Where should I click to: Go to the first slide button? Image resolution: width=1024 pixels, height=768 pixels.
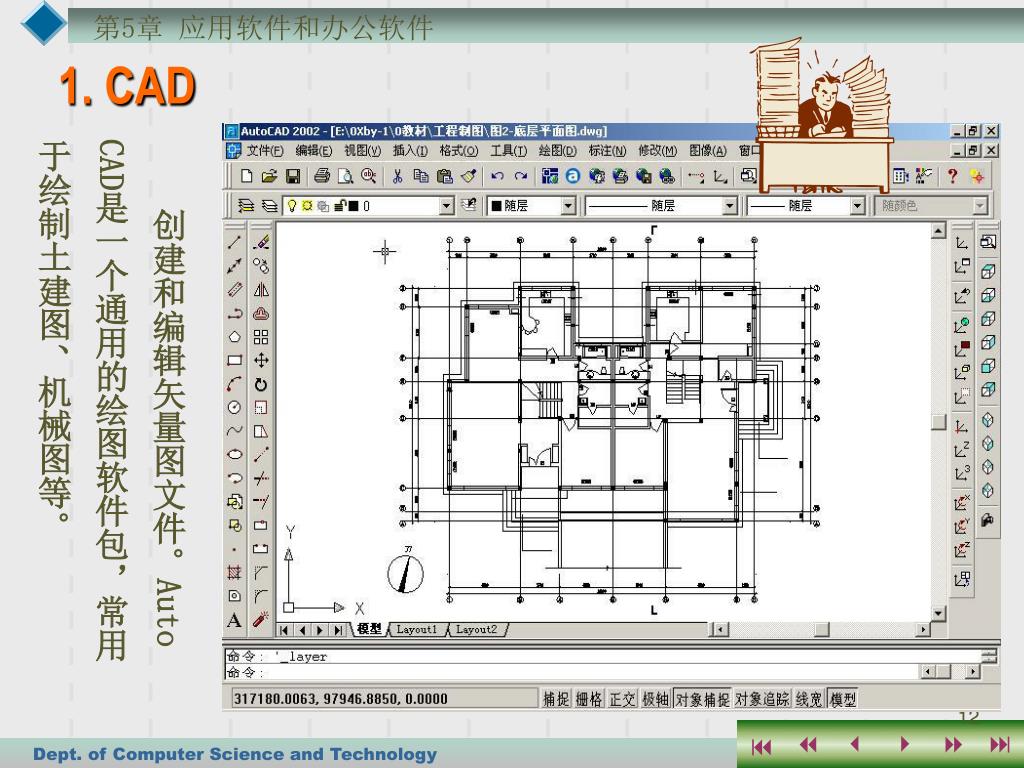click(760, 746)
